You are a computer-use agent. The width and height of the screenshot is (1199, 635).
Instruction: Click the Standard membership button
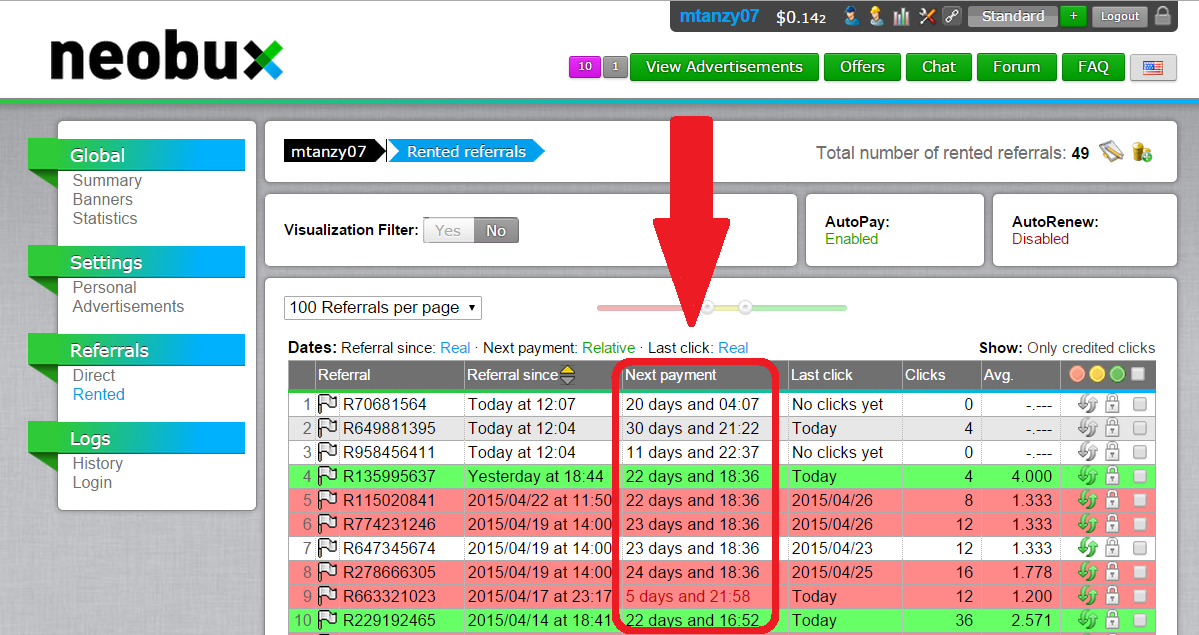coord(1013,16)
